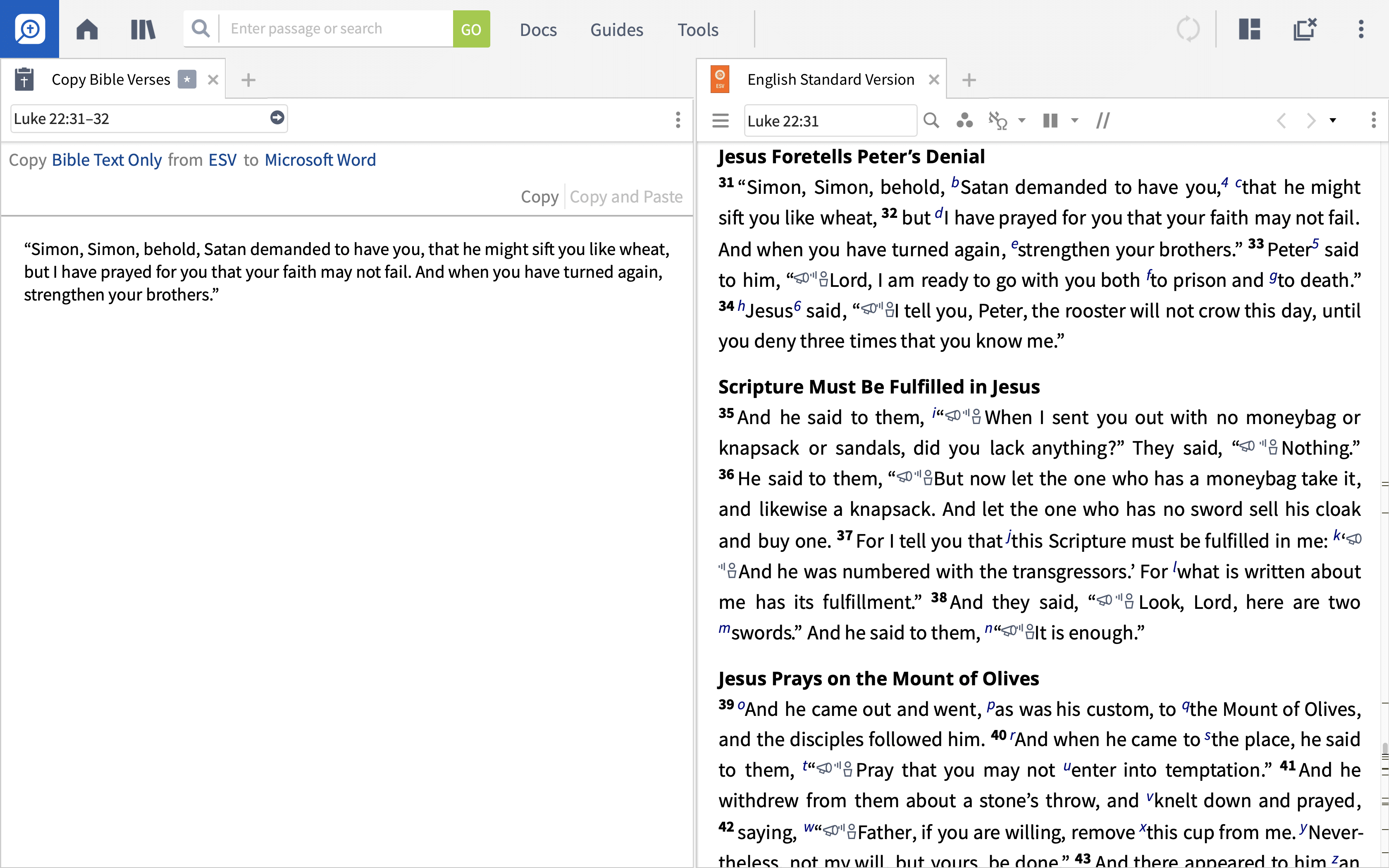
Task: Click the Copy and Paste button
Action: [626, 196]
